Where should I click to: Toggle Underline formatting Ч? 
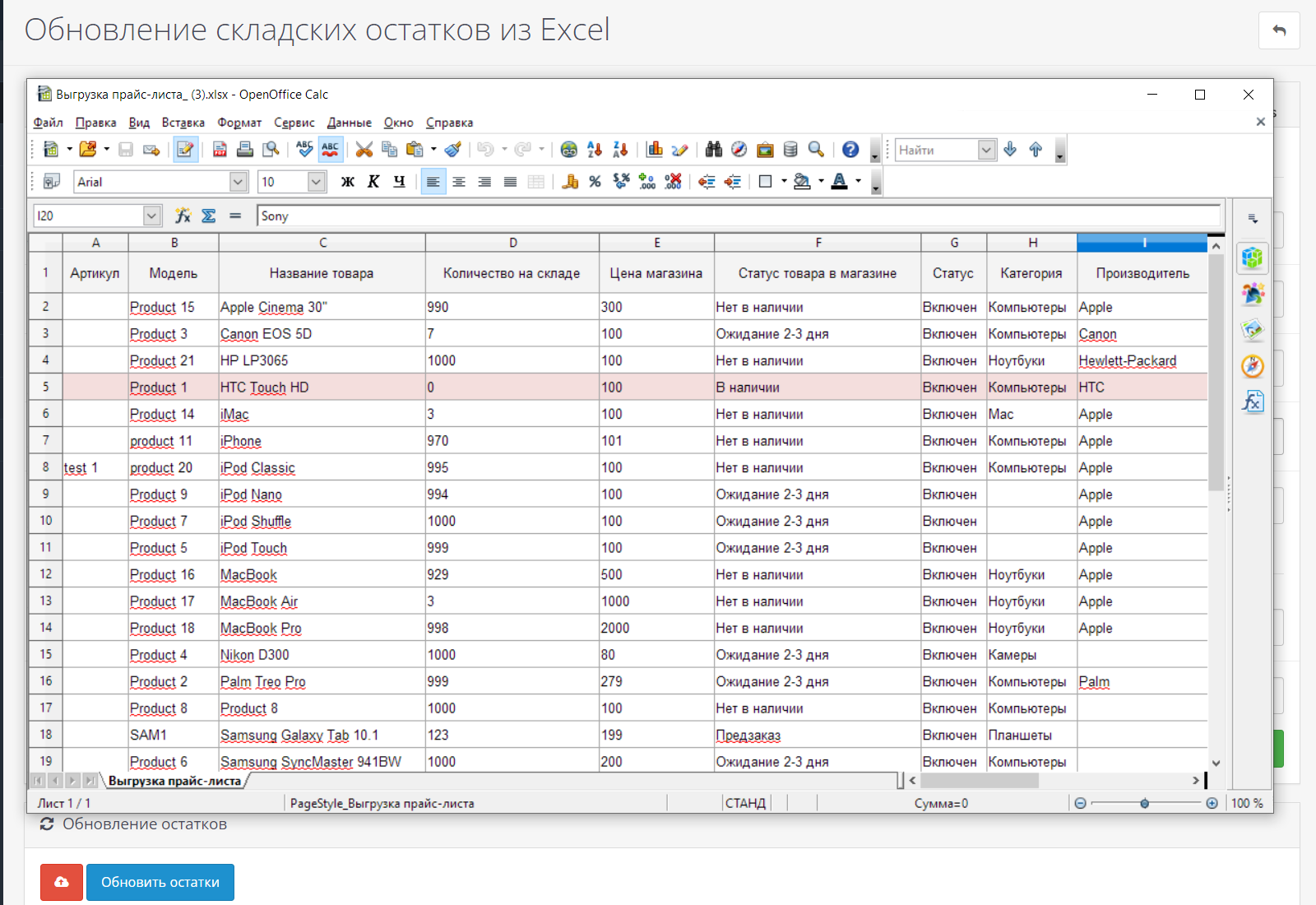coord(399,182)
